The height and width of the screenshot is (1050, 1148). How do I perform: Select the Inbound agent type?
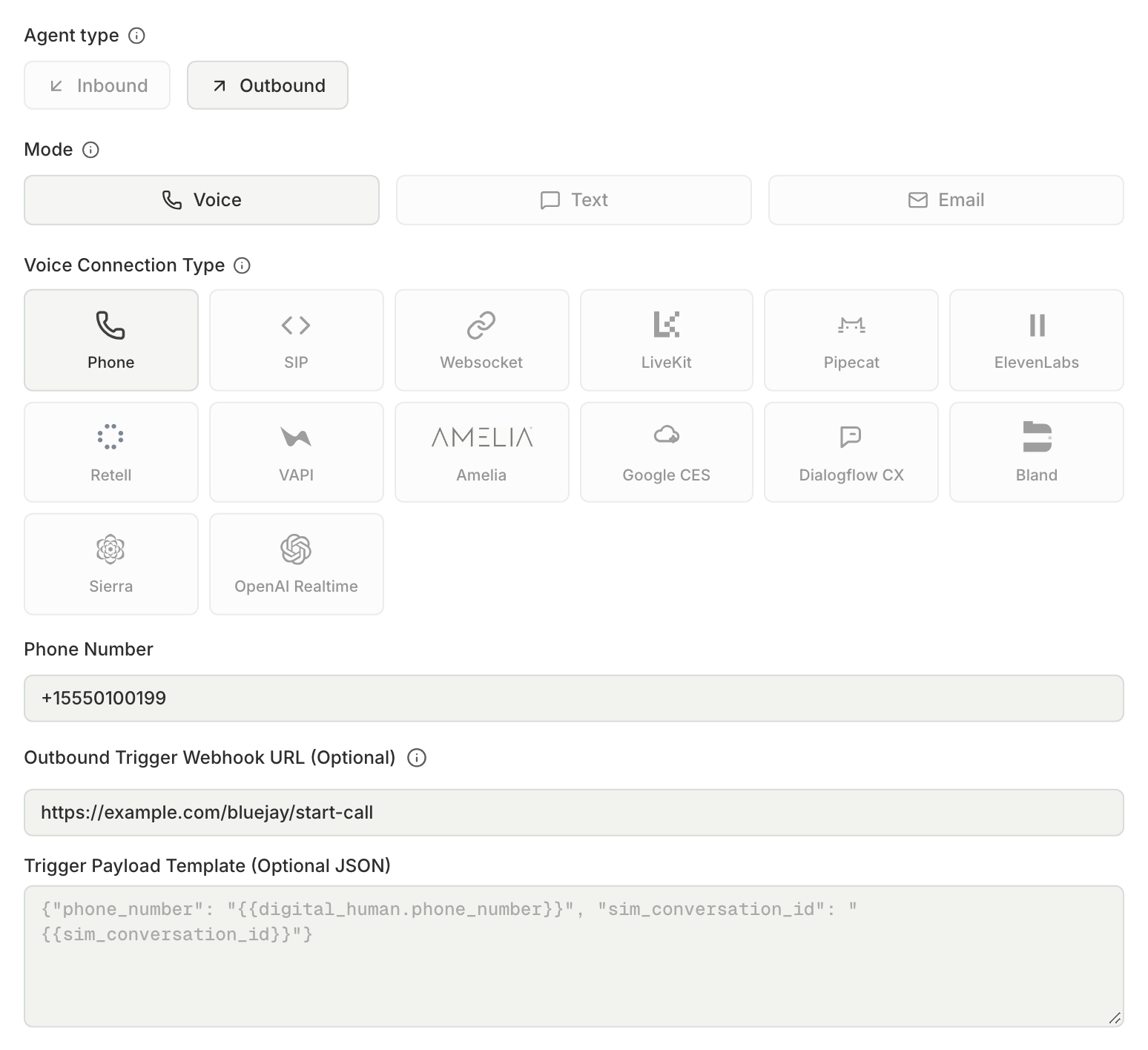97,85
